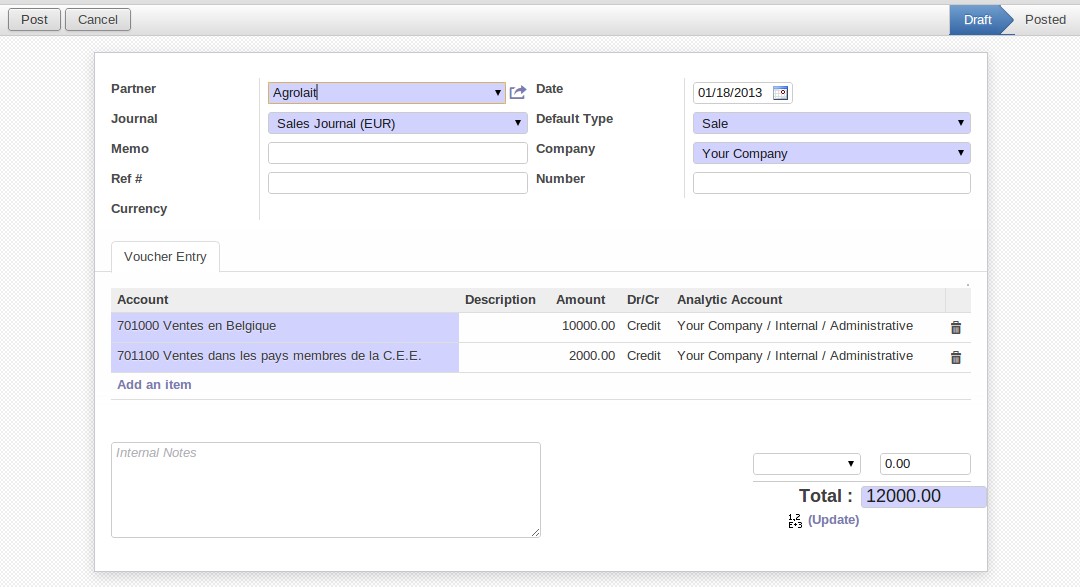This screenshot has height=587, width=1080.
Task: Open the Your Company dropdown
Action: point(960,153)
